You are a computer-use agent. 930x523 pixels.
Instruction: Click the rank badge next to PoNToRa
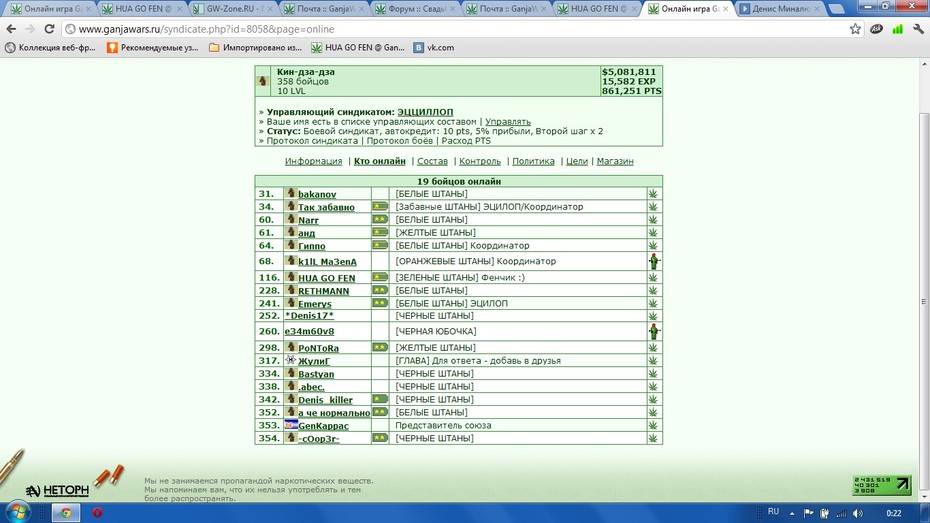pyautogui.click(x=380, y=347)
